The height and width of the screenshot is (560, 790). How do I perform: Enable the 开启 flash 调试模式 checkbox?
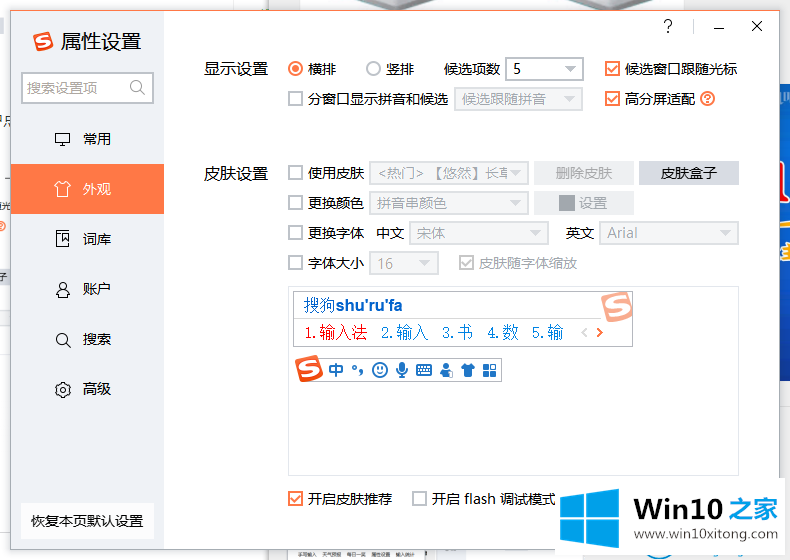point(419,499)
